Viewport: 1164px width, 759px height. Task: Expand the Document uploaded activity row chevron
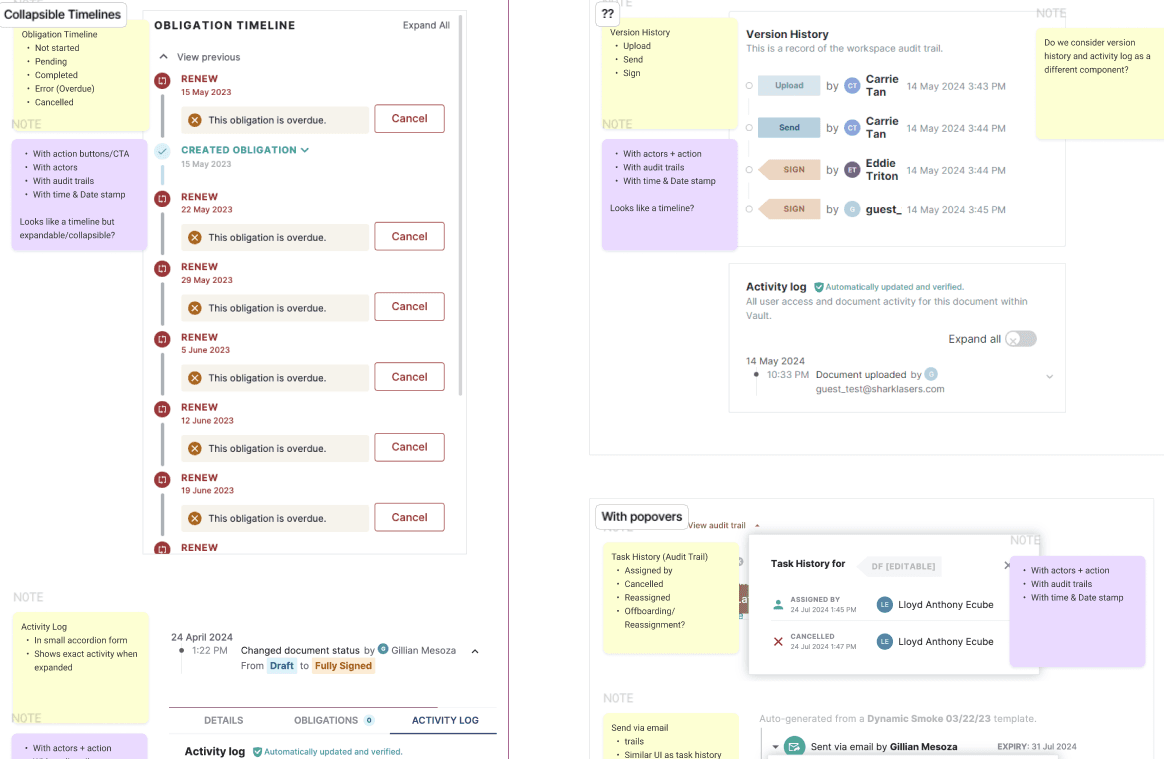[1050, 377]
